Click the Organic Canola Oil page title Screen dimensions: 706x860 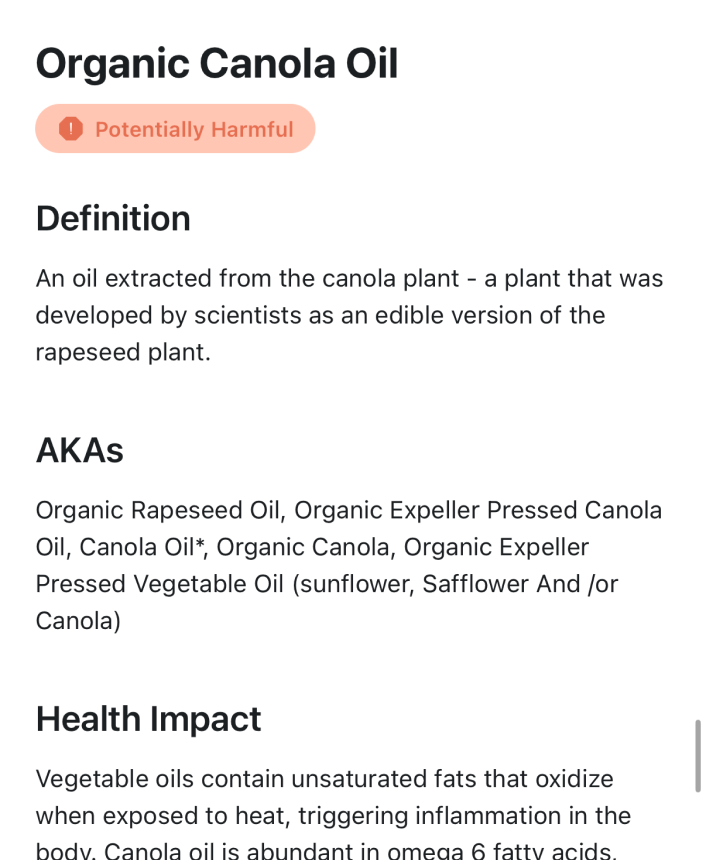click(x=217, y=64)
